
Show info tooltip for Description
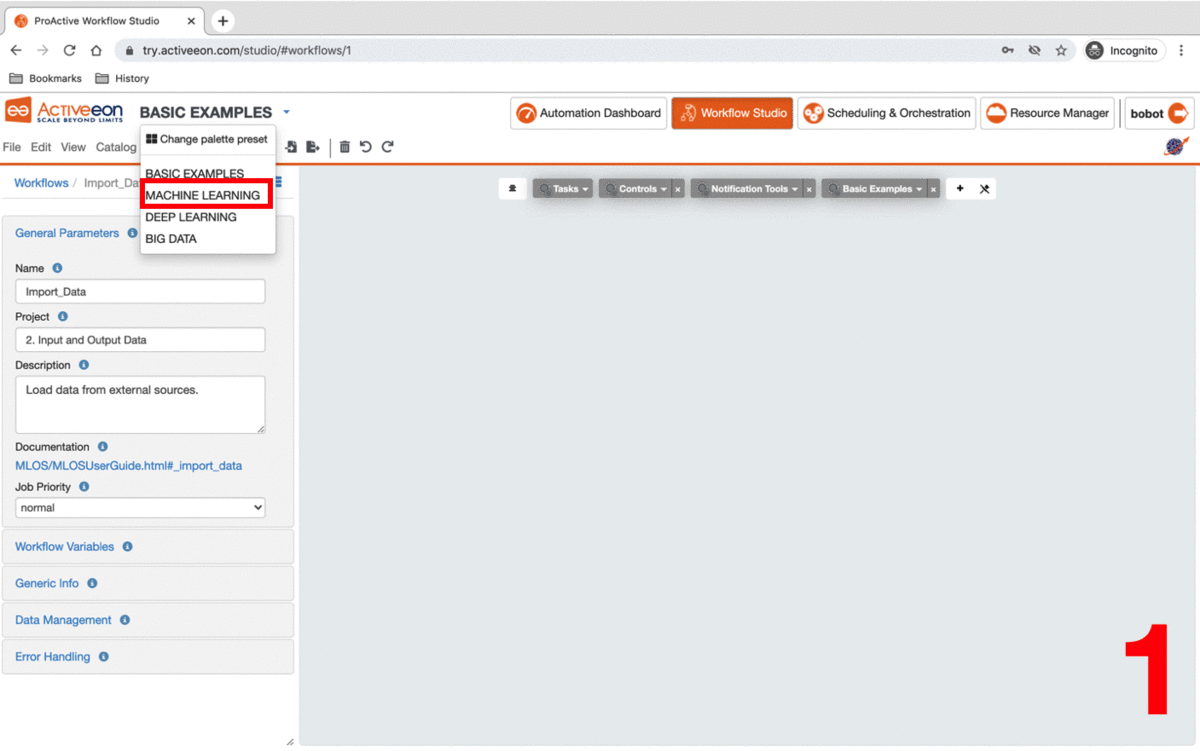tap(84, 365)
